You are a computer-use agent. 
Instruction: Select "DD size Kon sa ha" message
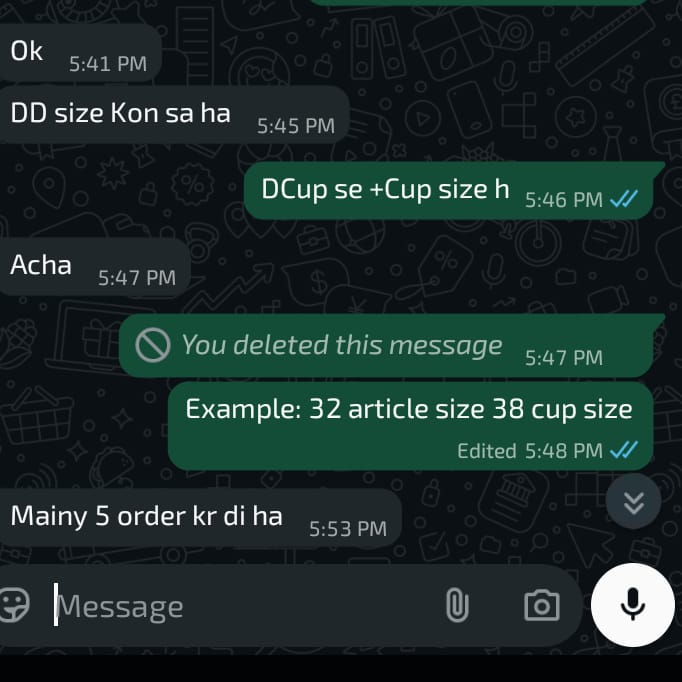[x=174, y=114]
